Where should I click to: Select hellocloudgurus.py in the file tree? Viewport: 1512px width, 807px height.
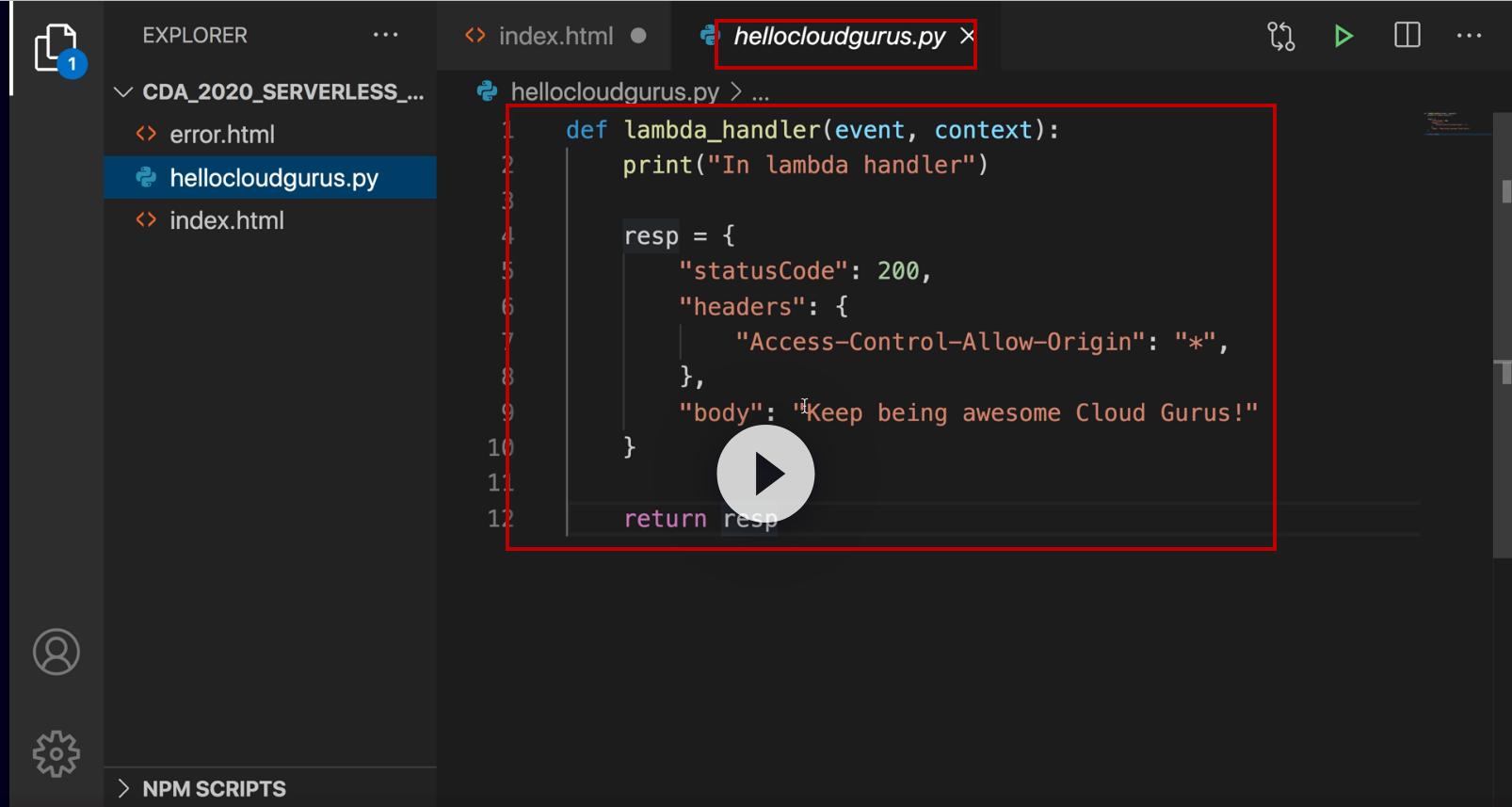270,177
